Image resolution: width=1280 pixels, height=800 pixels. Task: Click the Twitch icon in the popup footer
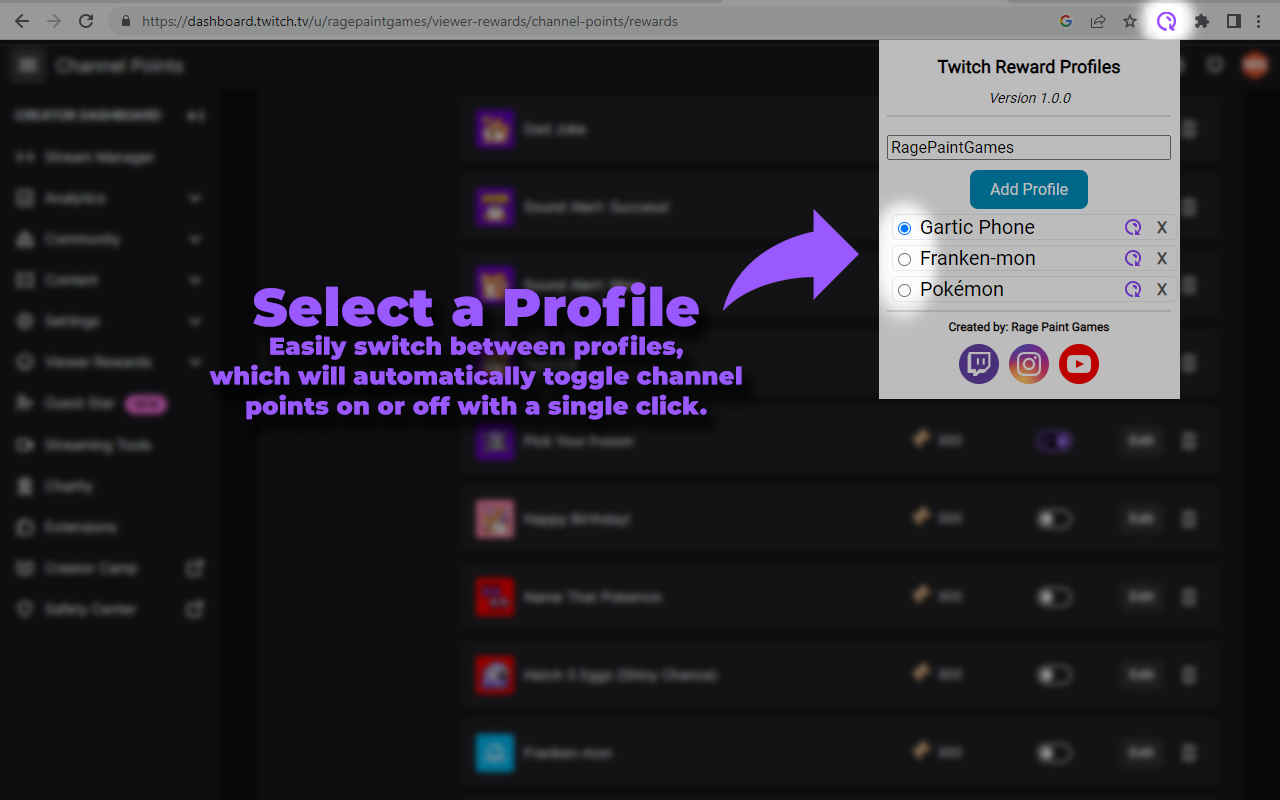pyautogui.click(x=978, y=364)
